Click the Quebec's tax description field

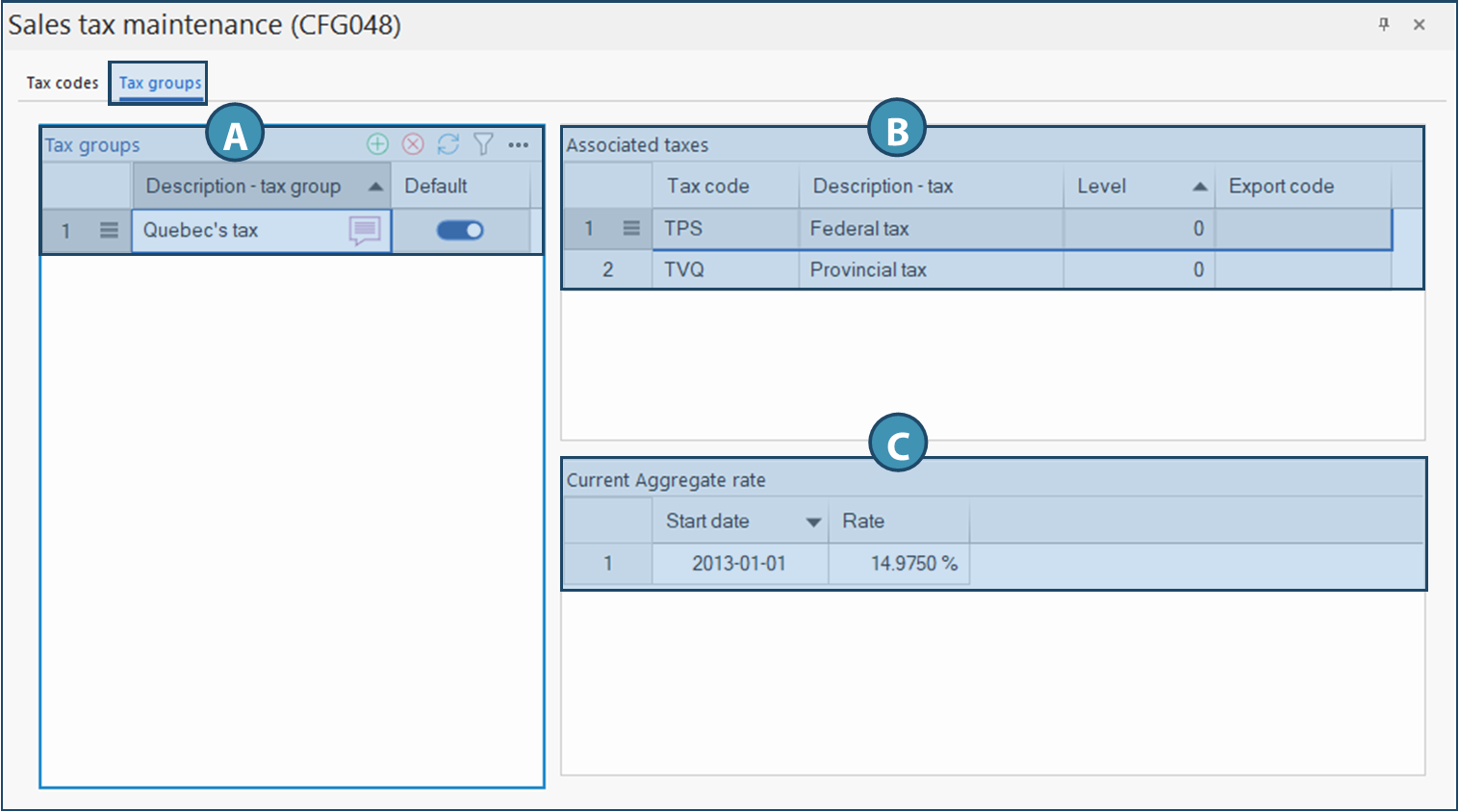click(241, 230)
